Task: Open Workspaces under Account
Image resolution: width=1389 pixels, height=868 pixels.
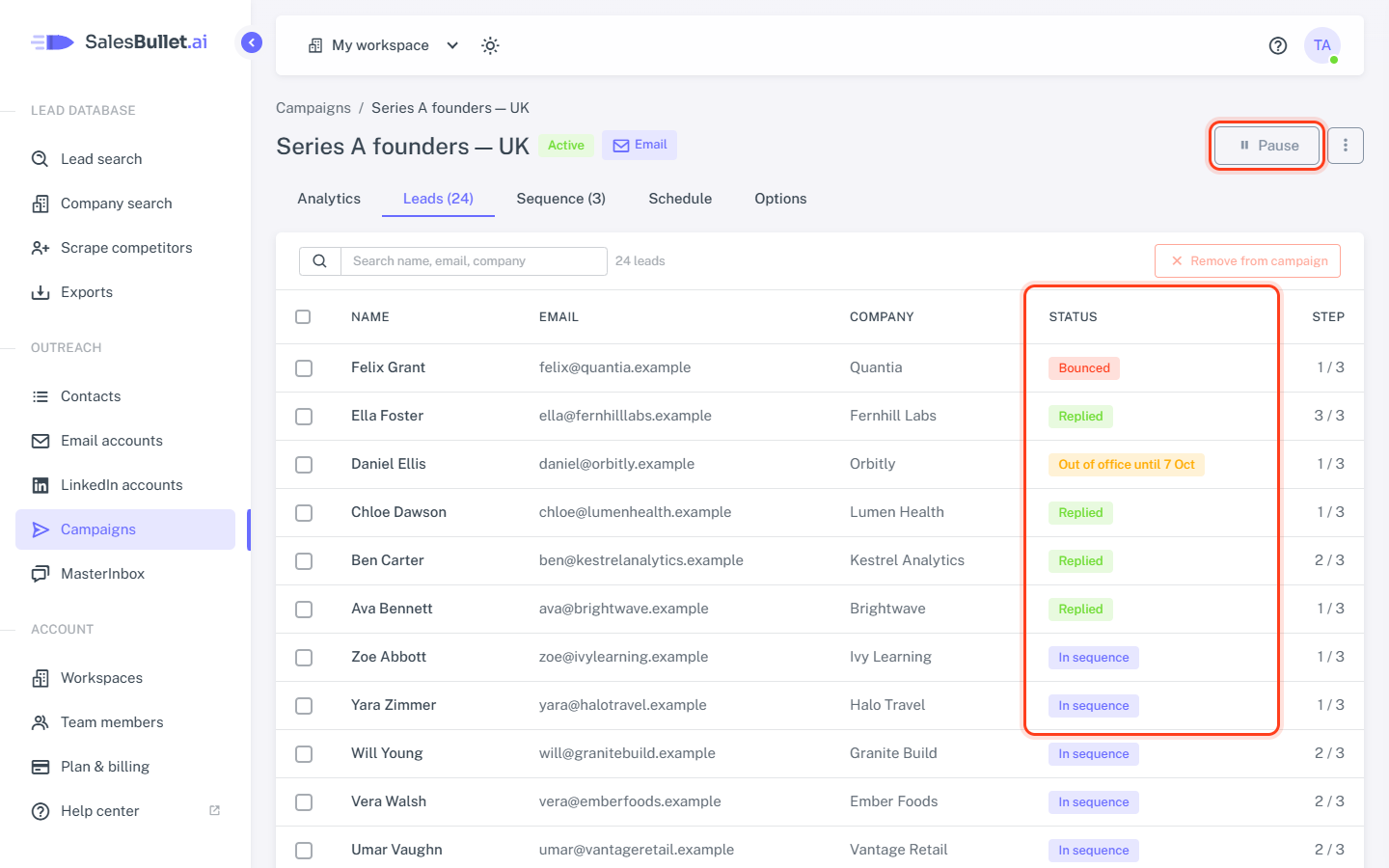Action: [125, 678]
